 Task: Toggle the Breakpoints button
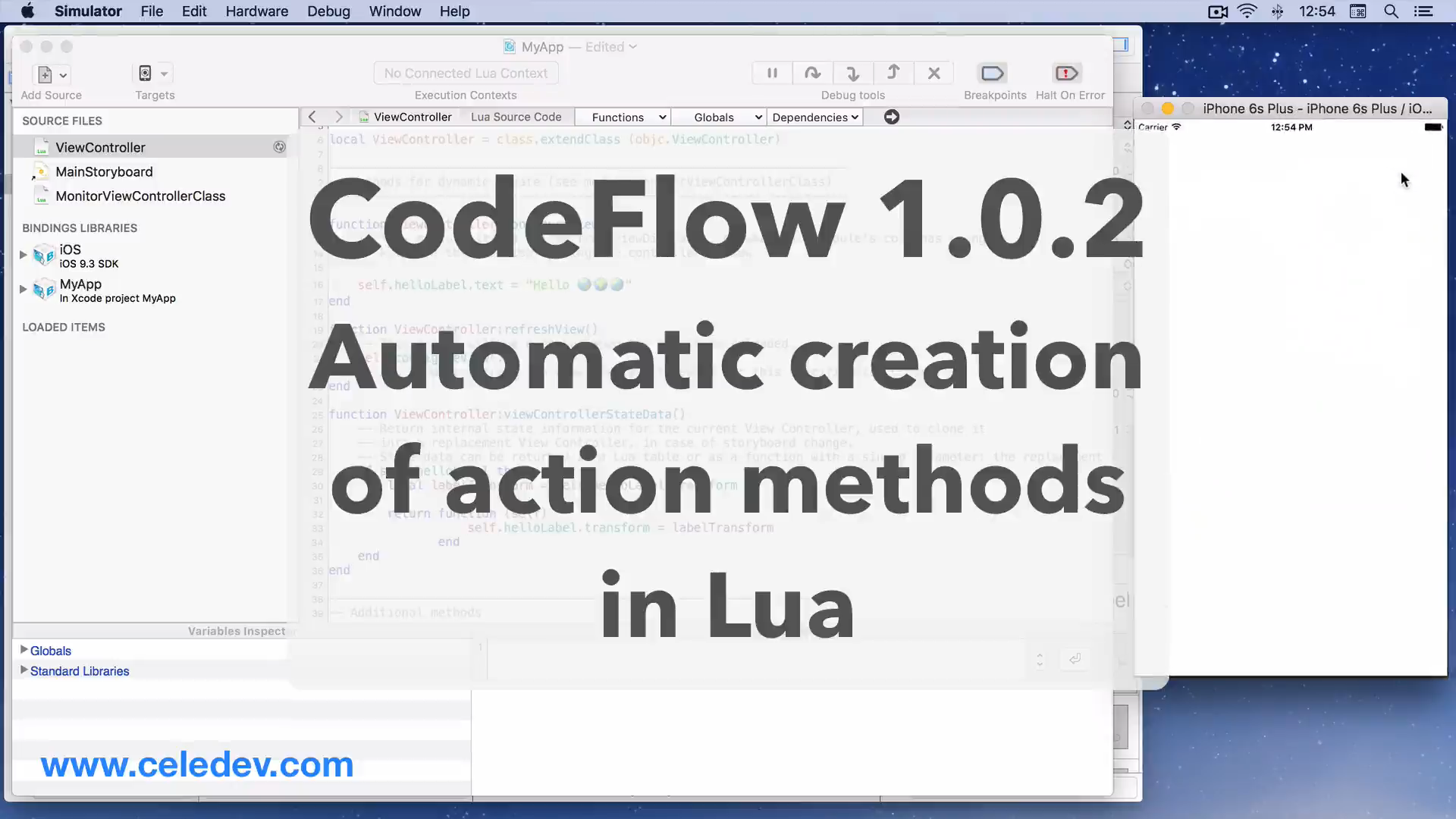coord(993,74)
